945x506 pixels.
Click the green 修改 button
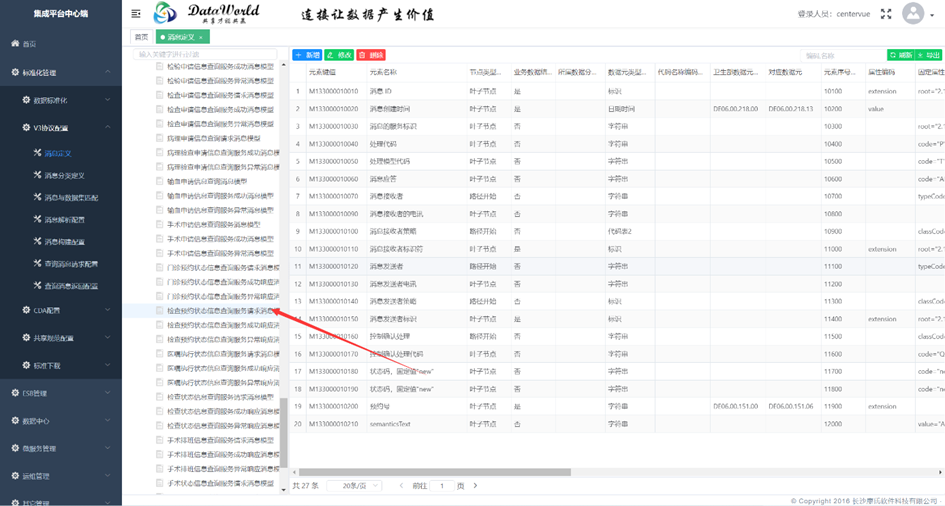339,55
